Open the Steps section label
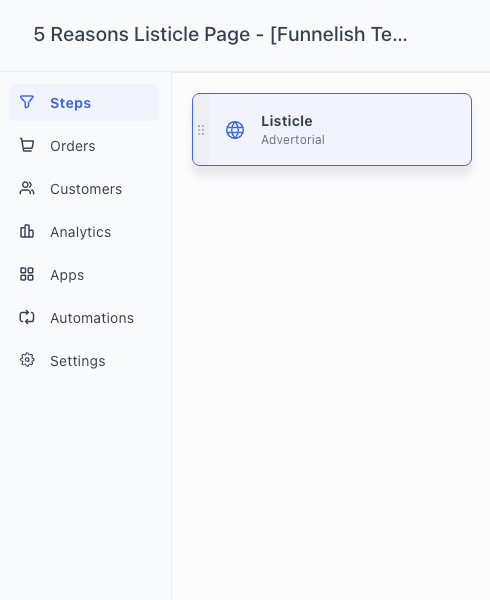Viewport: 490px width, 600px height. [x=71, y=103]
